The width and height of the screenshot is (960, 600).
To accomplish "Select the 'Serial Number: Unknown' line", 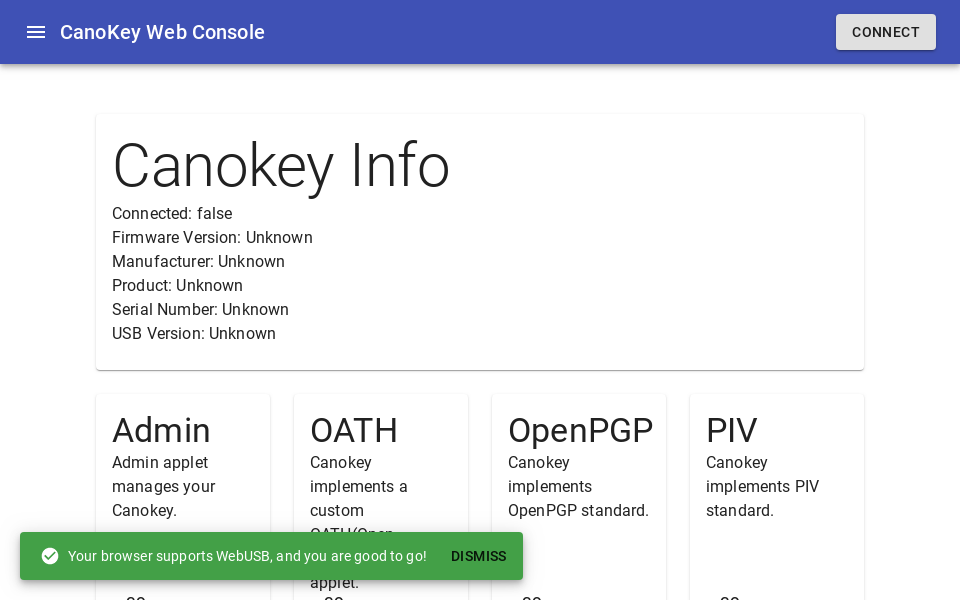I will point(200,309).
